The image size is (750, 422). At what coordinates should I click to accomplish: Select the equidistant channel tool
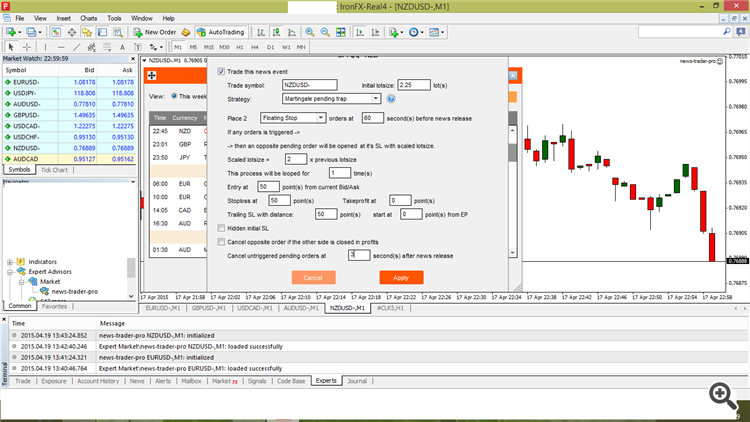(91, 47)
